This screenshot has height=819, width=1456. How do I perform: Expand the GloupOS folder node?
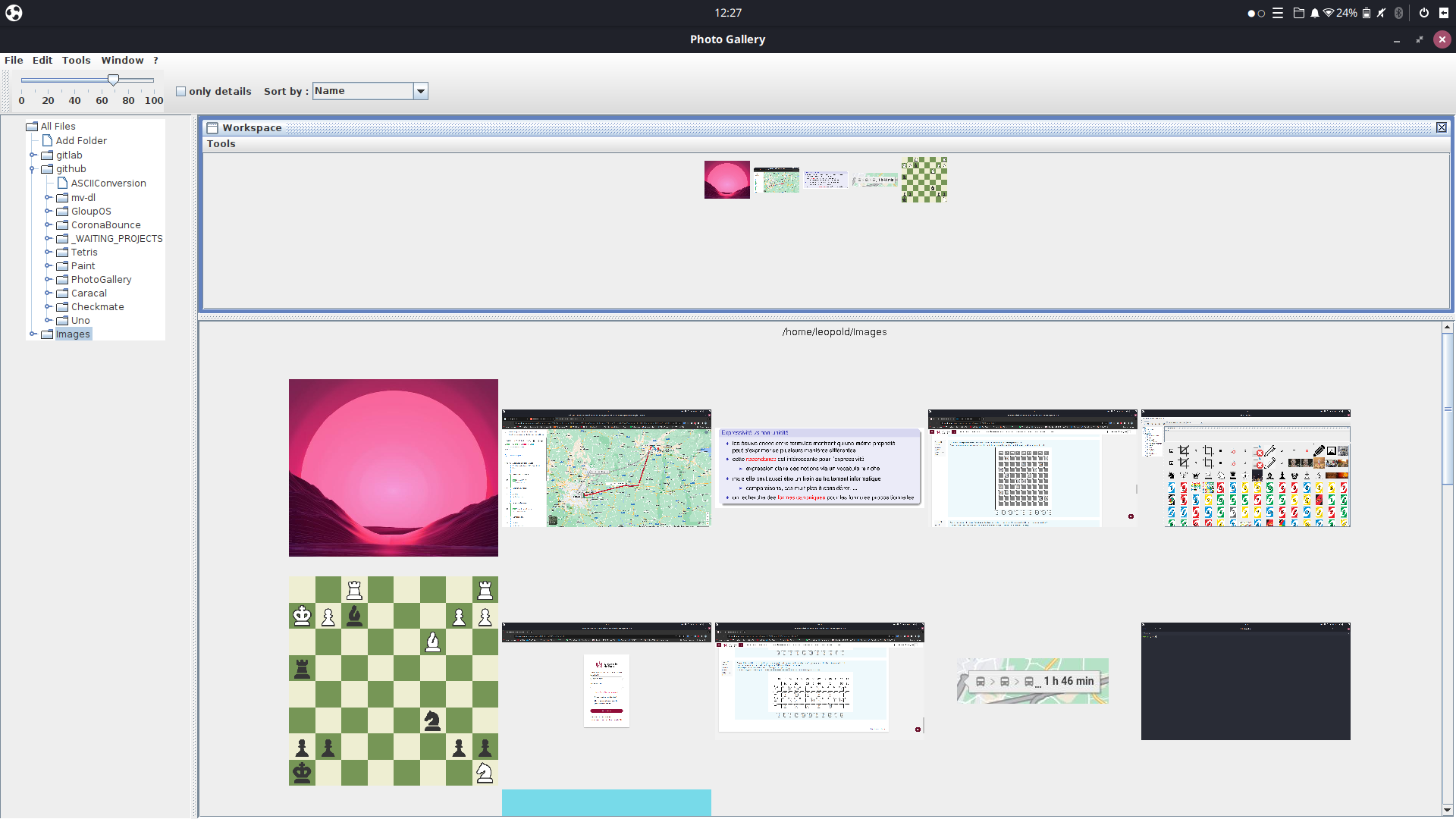tap(49, 212)
